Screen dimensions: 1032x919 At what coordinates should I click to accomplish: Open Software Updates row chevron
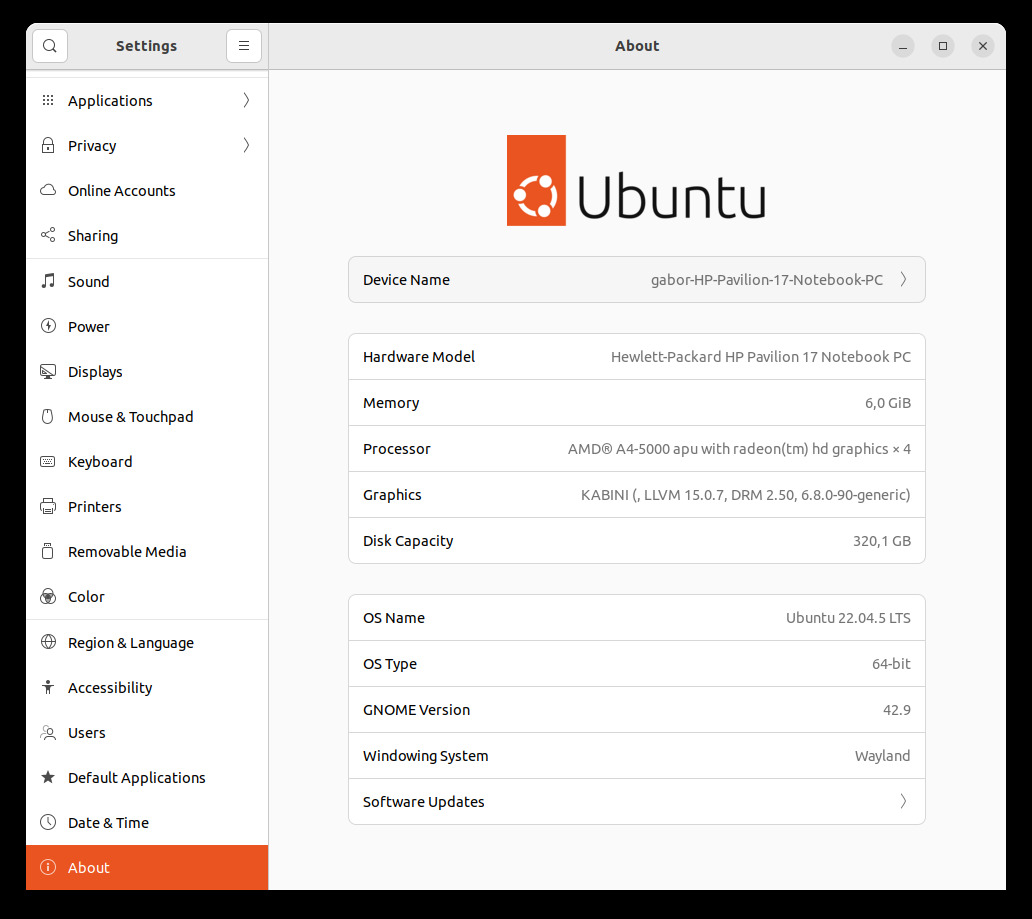(x=904, y=801)
